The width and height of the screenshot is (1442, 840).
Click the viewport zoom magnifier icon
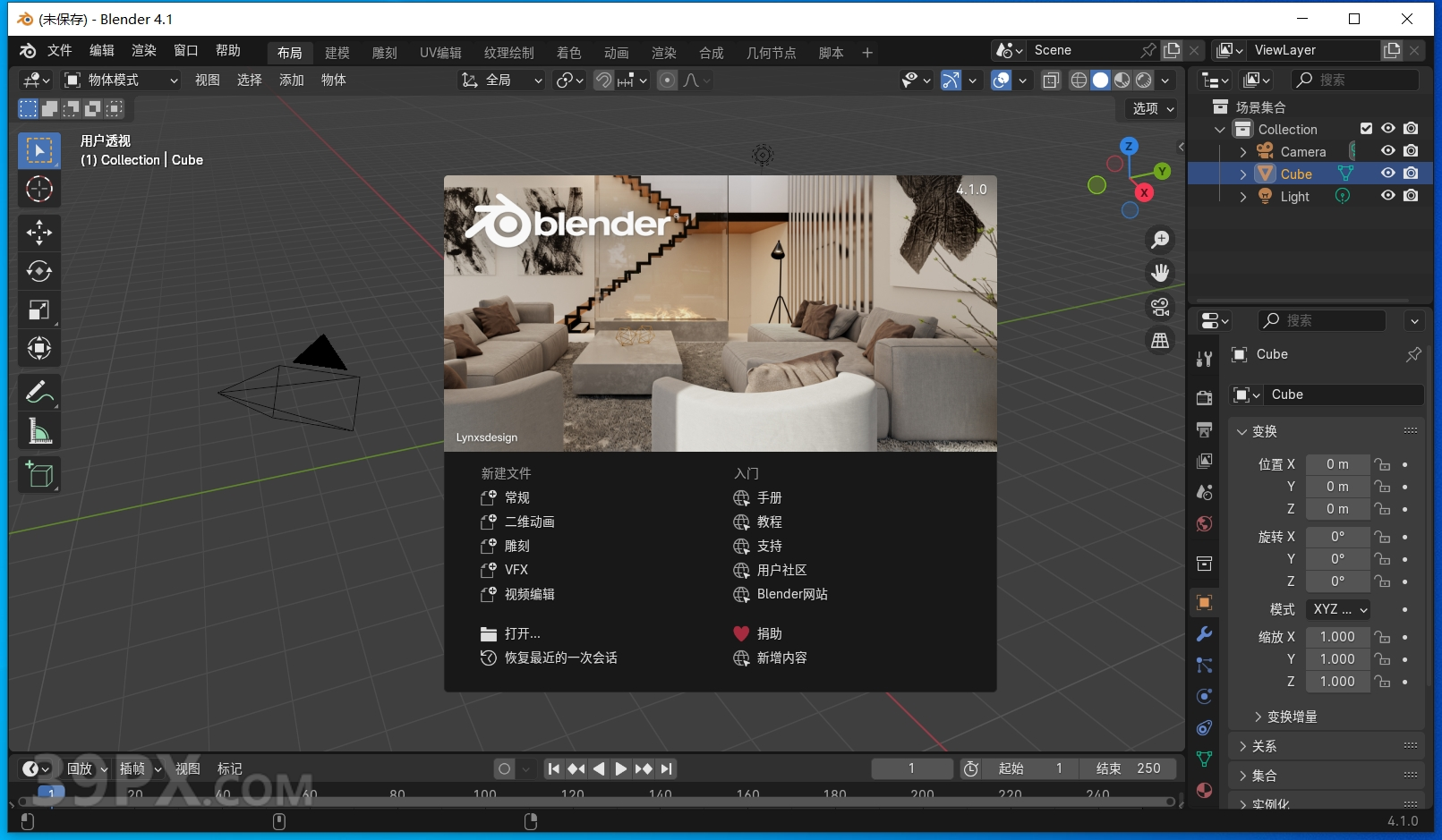[x=1160, y=239]
